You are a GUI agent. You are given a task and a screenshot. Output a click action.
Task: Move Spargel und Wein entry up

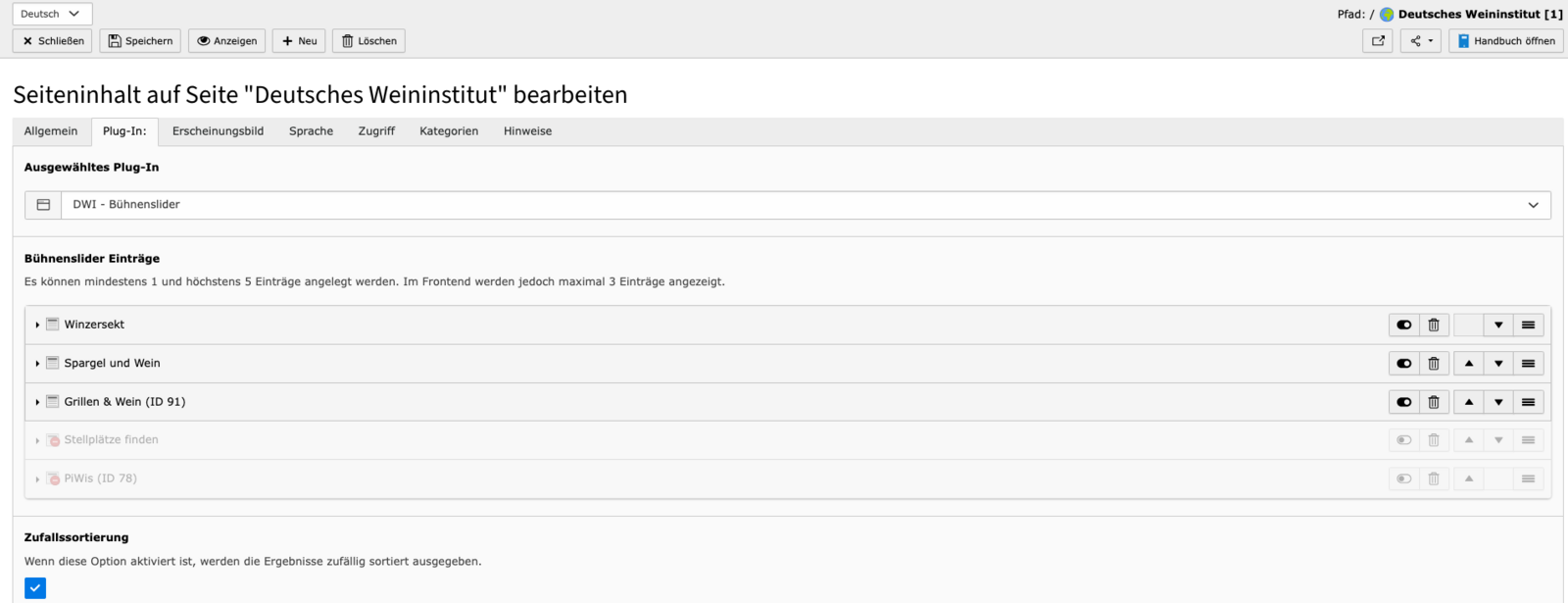[x=1468, y=364]
